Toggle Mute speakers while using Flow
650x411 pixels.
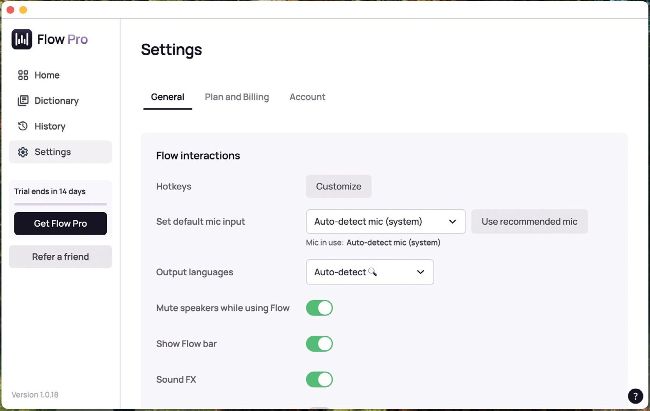tap(319, 308)
